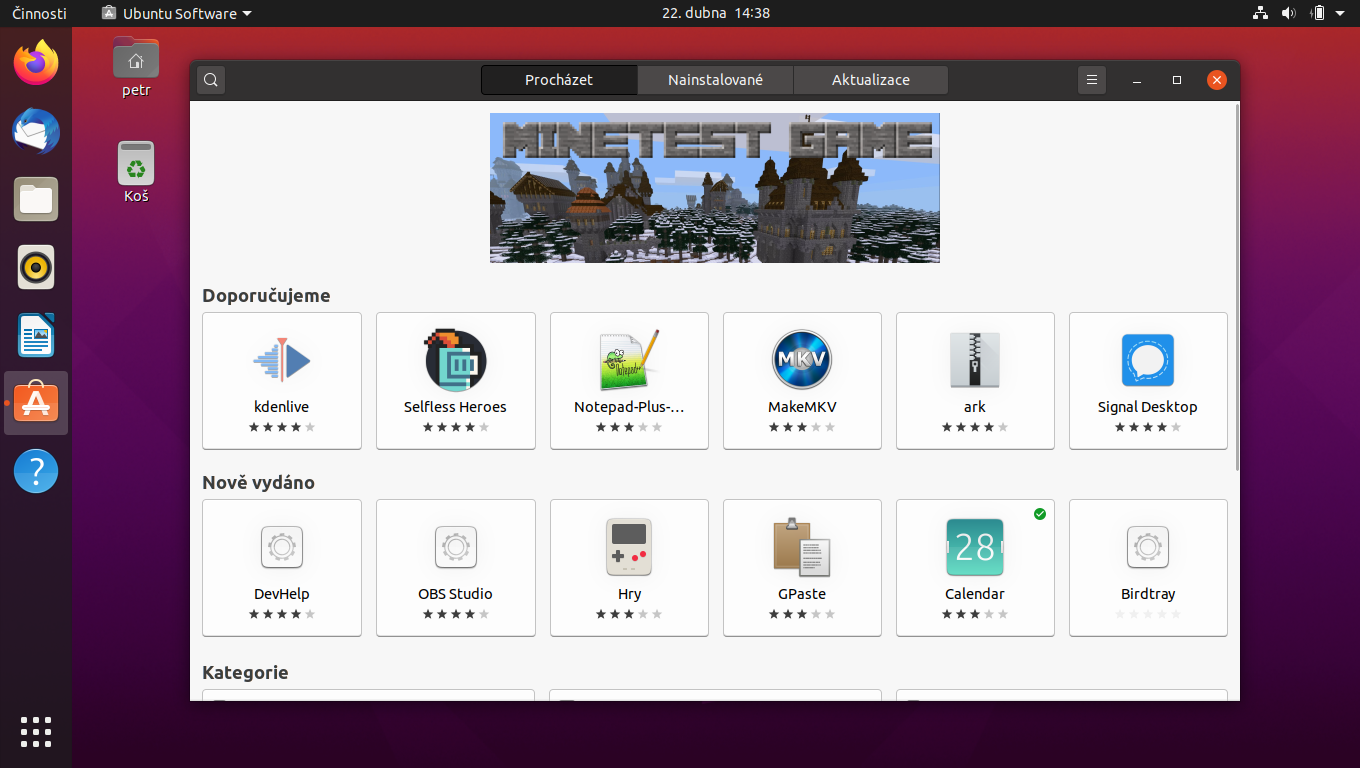Click the battery icon in top bar
Screen dimensions: 1360x768
point(1318,13)
